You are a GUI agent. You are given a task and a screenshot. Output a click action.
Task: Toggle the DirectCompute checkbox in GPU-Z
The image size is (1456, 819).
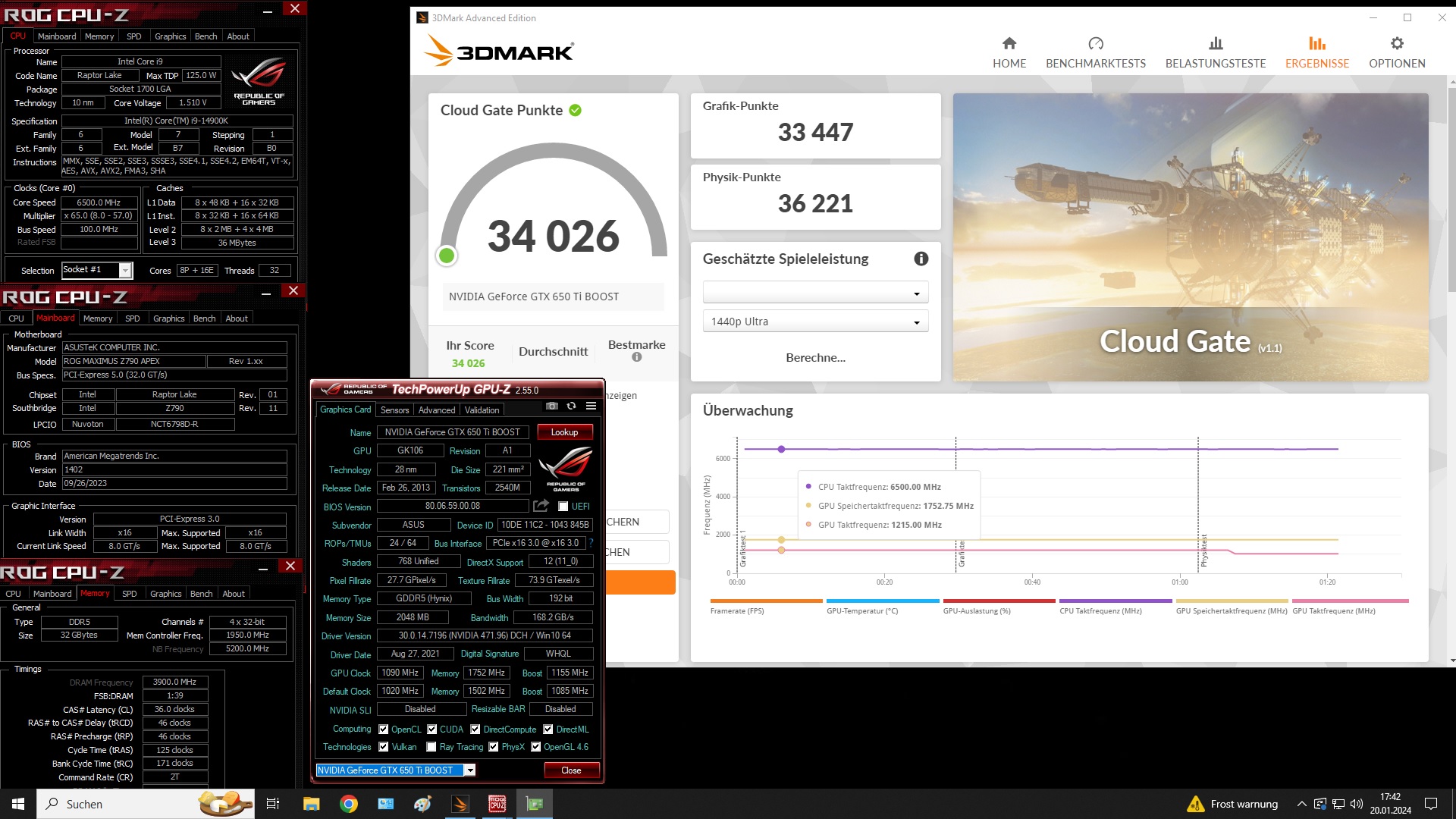(x=475, y=730)
